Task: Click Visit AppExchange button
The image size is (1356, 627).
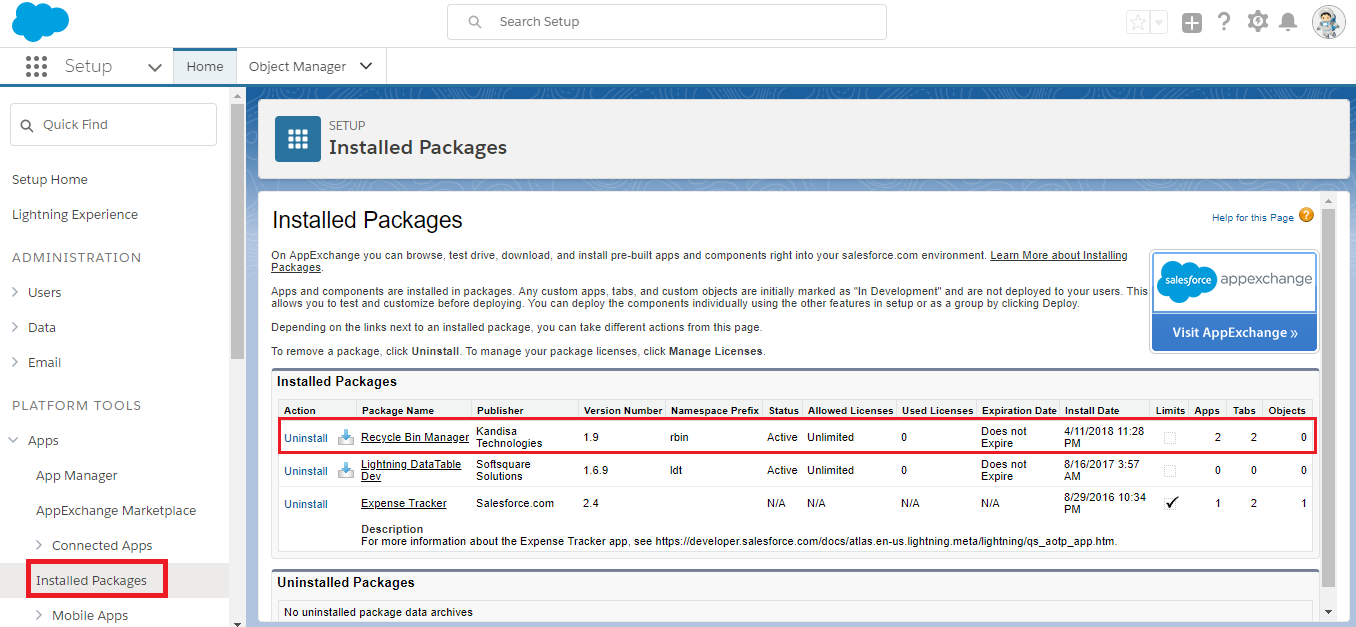Action: point(1234,333)
